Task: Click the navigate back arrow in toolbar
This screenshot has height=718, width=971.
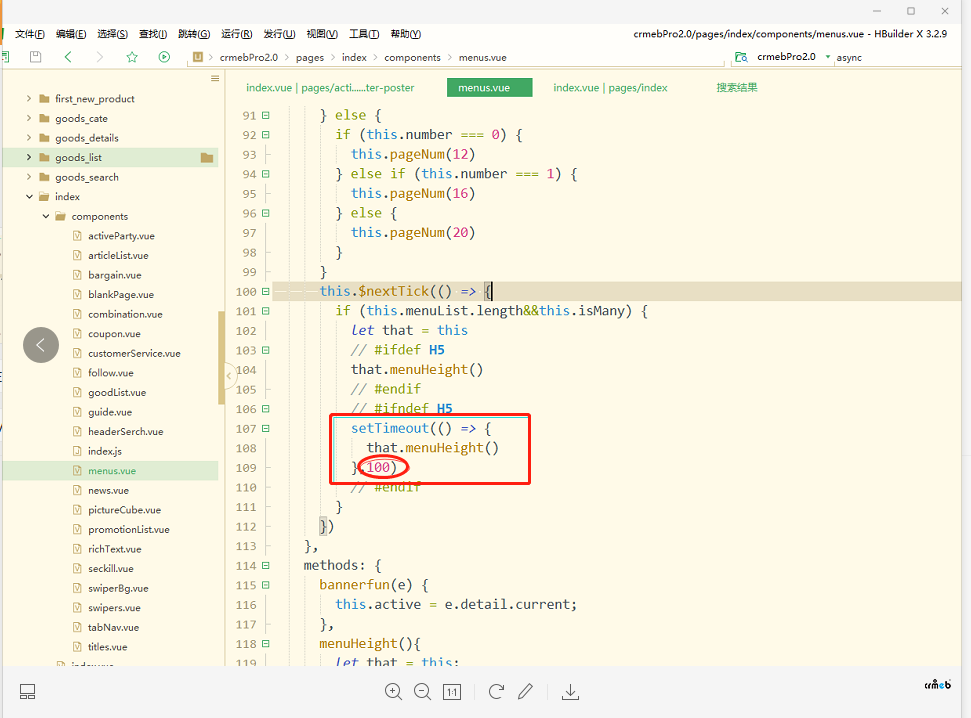Action: [68, 57]
